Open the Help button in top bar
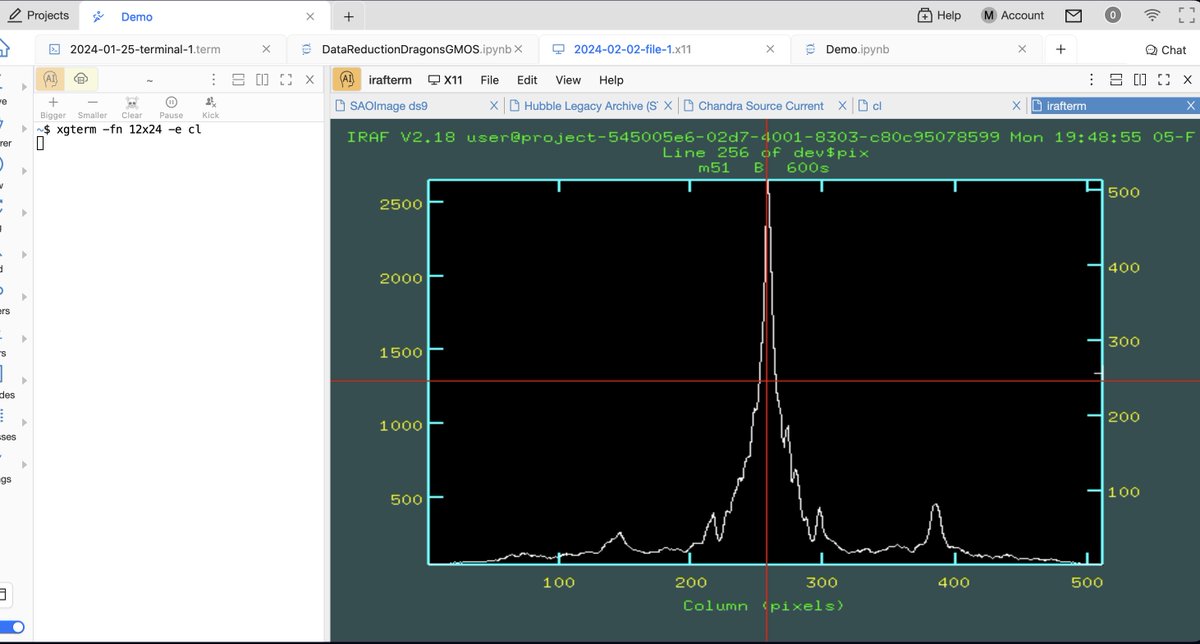The height and width of the screenshot is (644, 1200). tap(938, 15)
